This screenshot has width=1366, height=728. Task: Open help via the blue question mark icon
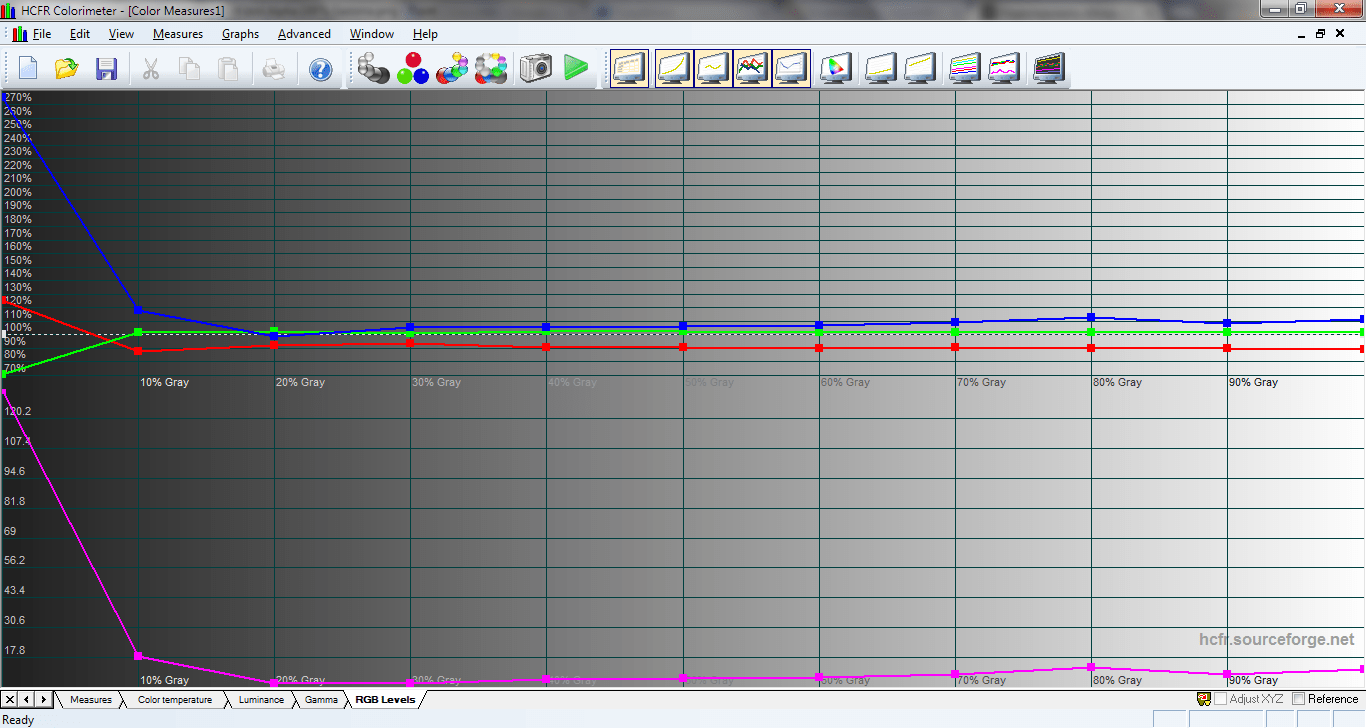tap(320, 69)
